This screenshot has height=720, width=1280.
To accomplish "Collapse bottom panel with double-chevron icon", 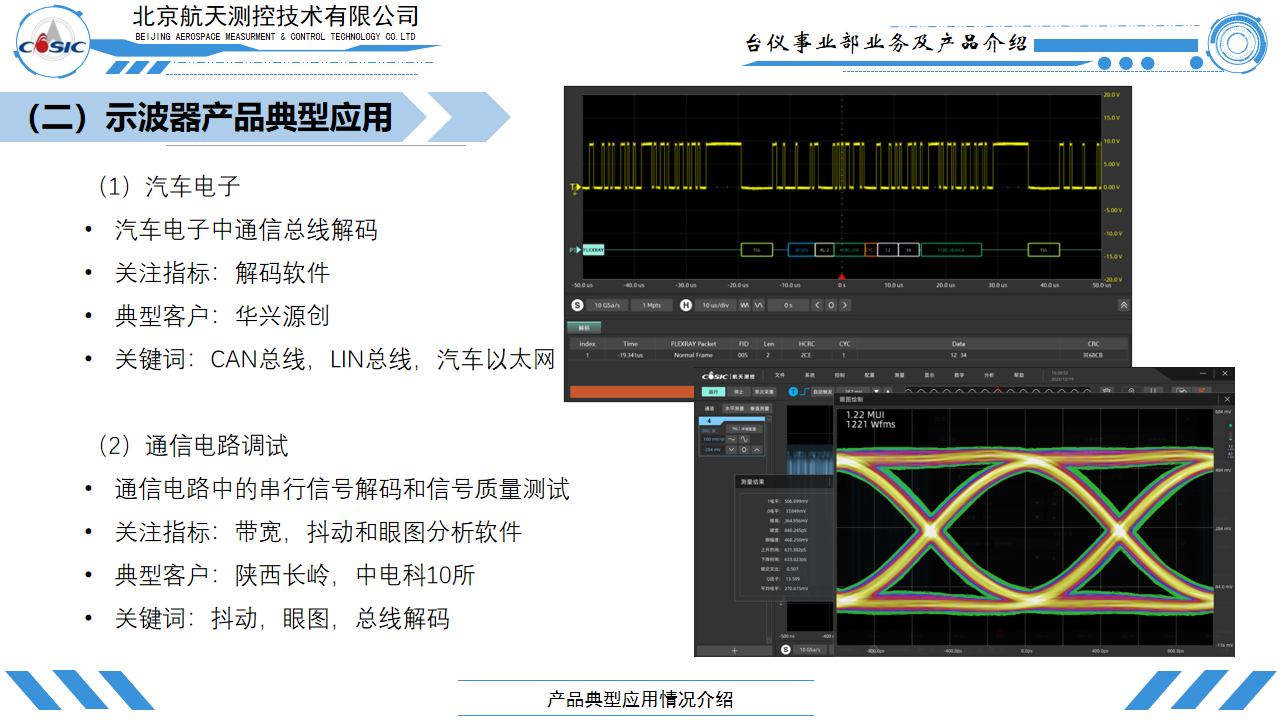I will (x=1123, y=305).
